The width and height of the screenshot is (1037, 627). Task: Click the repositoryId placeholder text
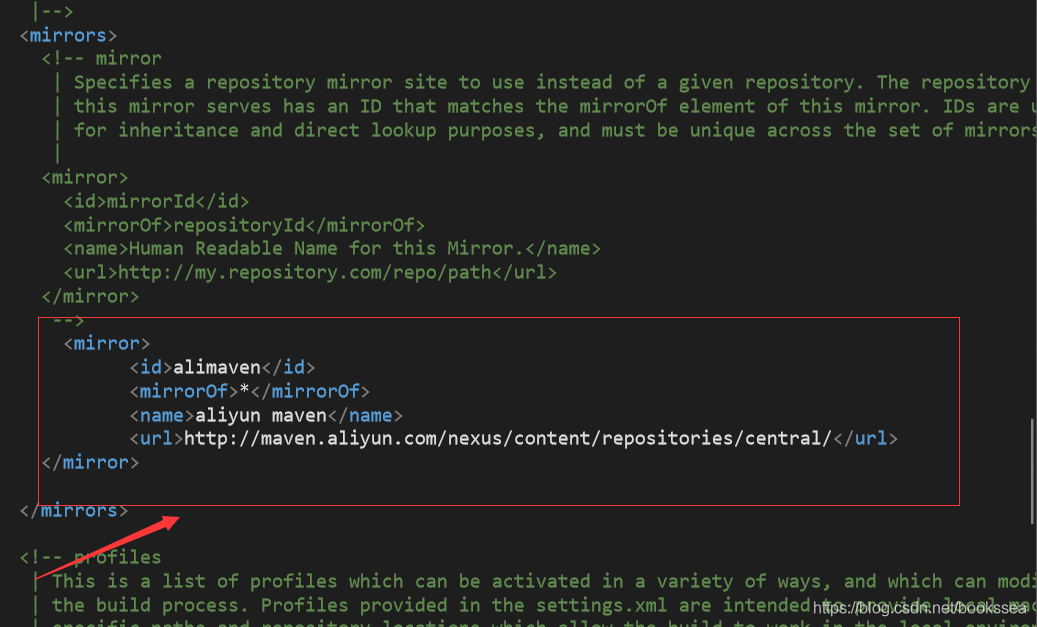click(237, 225)
